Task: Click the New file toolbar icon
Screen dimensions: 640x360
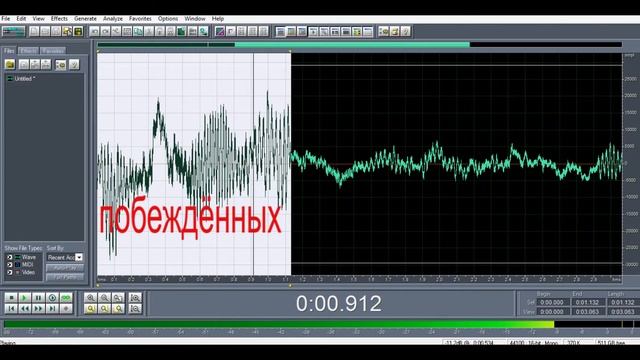Action: pos(34,31)
